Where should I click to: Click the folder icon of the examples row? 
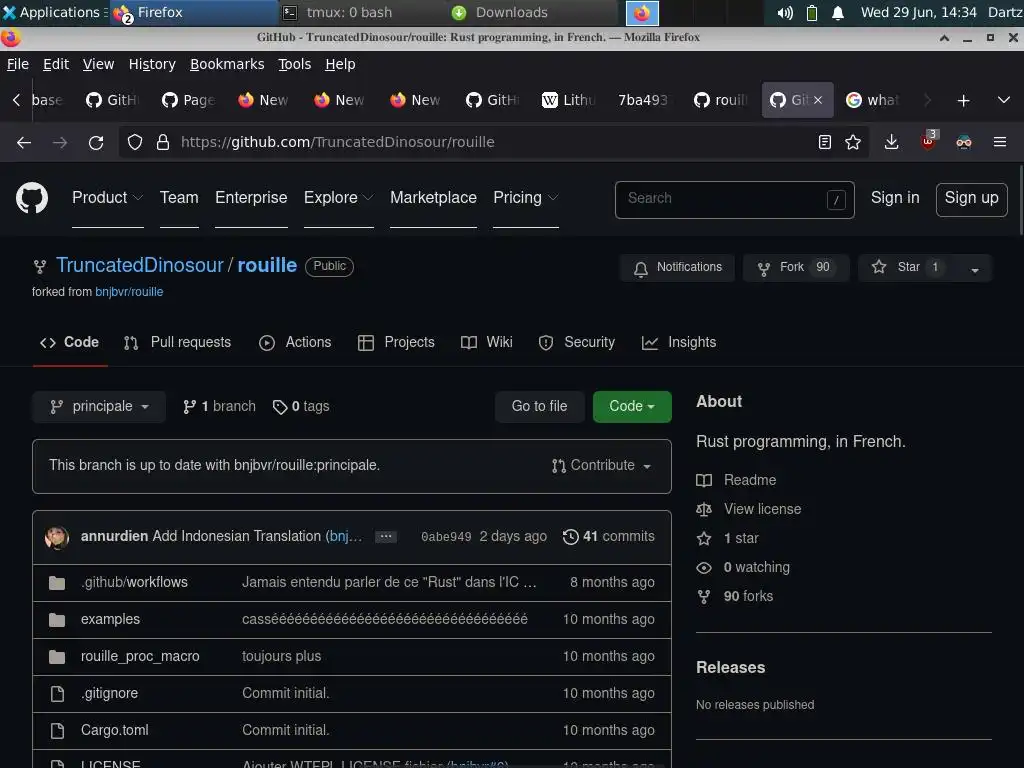57,620
